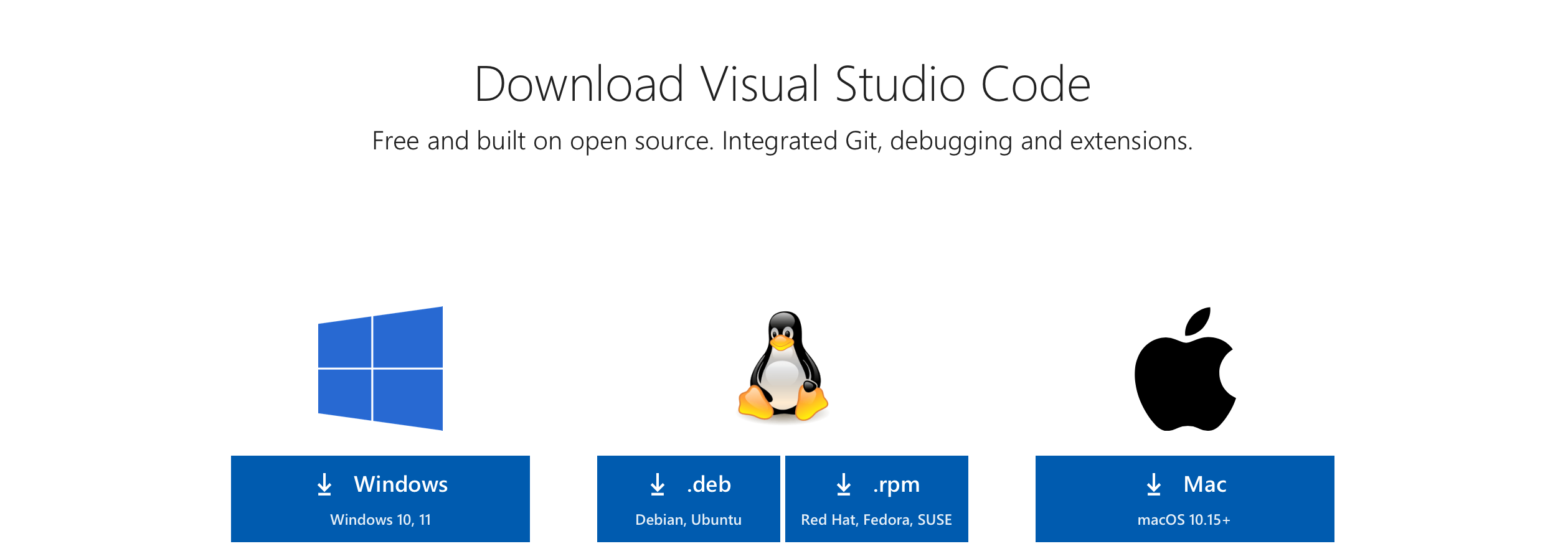1568x559 pixels.
Task: Click the Windows logo icon
Action: pyautogui.click(x=380, y=369)
